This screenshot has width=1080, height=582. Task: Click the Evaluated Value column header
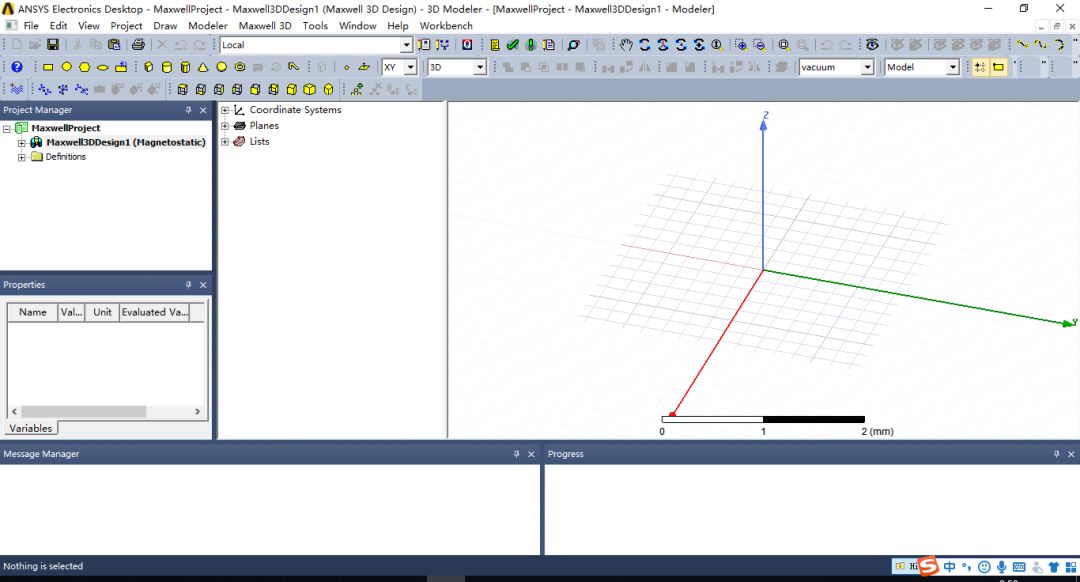154,313
